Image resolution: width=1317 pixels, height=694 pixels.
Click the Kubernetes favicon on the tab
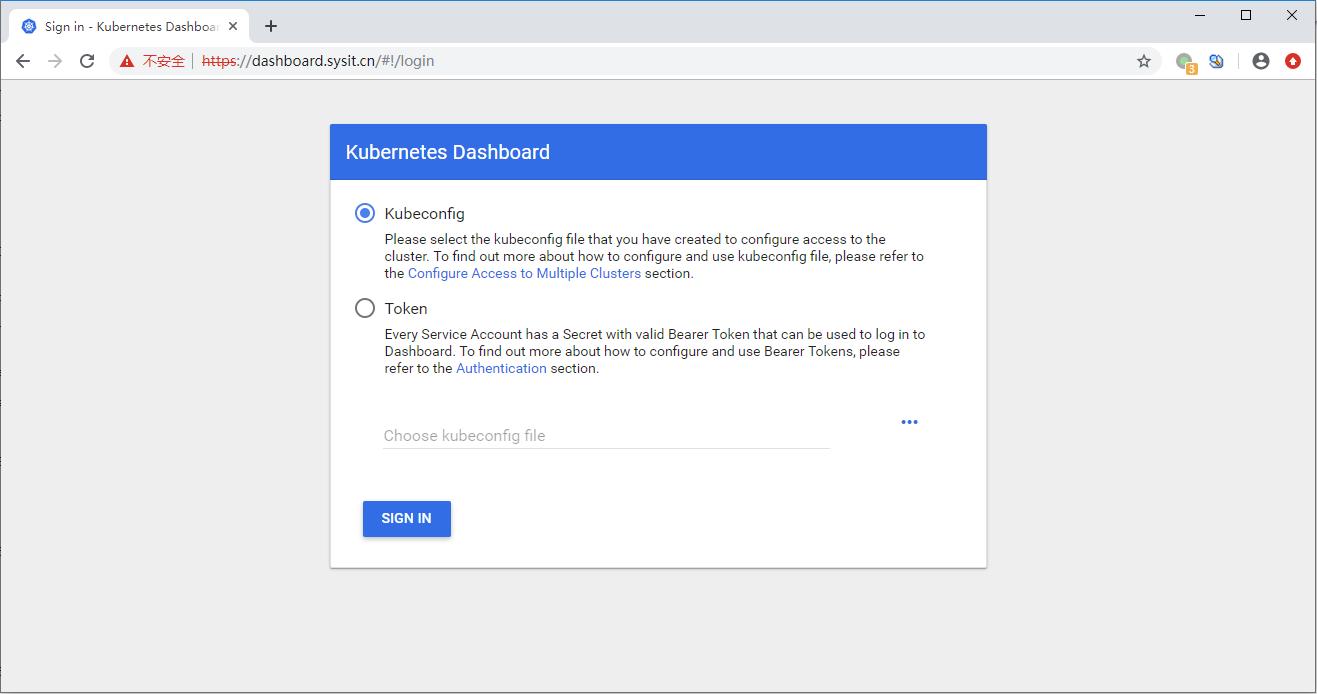coord(26,26)
